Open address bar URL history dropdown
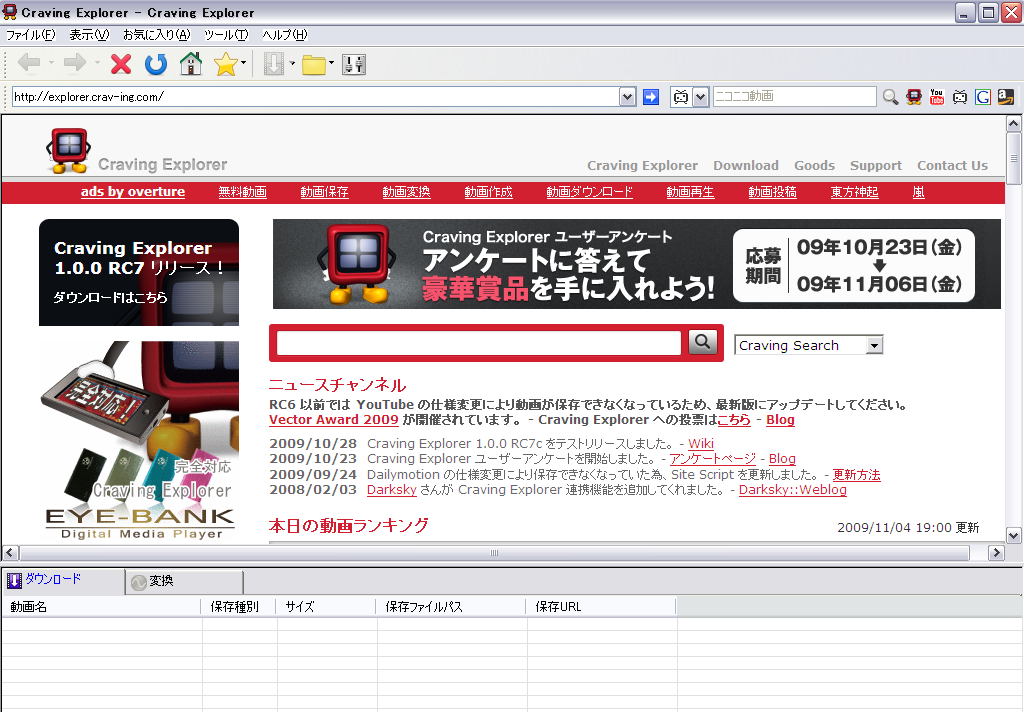This screenshot has width=1024, height=712. (627, 97)
